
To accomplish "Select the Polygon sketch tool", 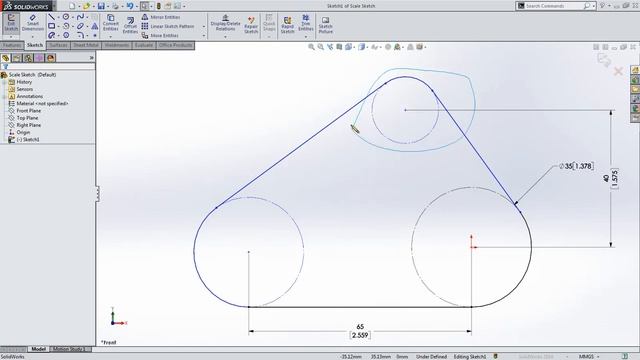I will click(x=66, y=35).
